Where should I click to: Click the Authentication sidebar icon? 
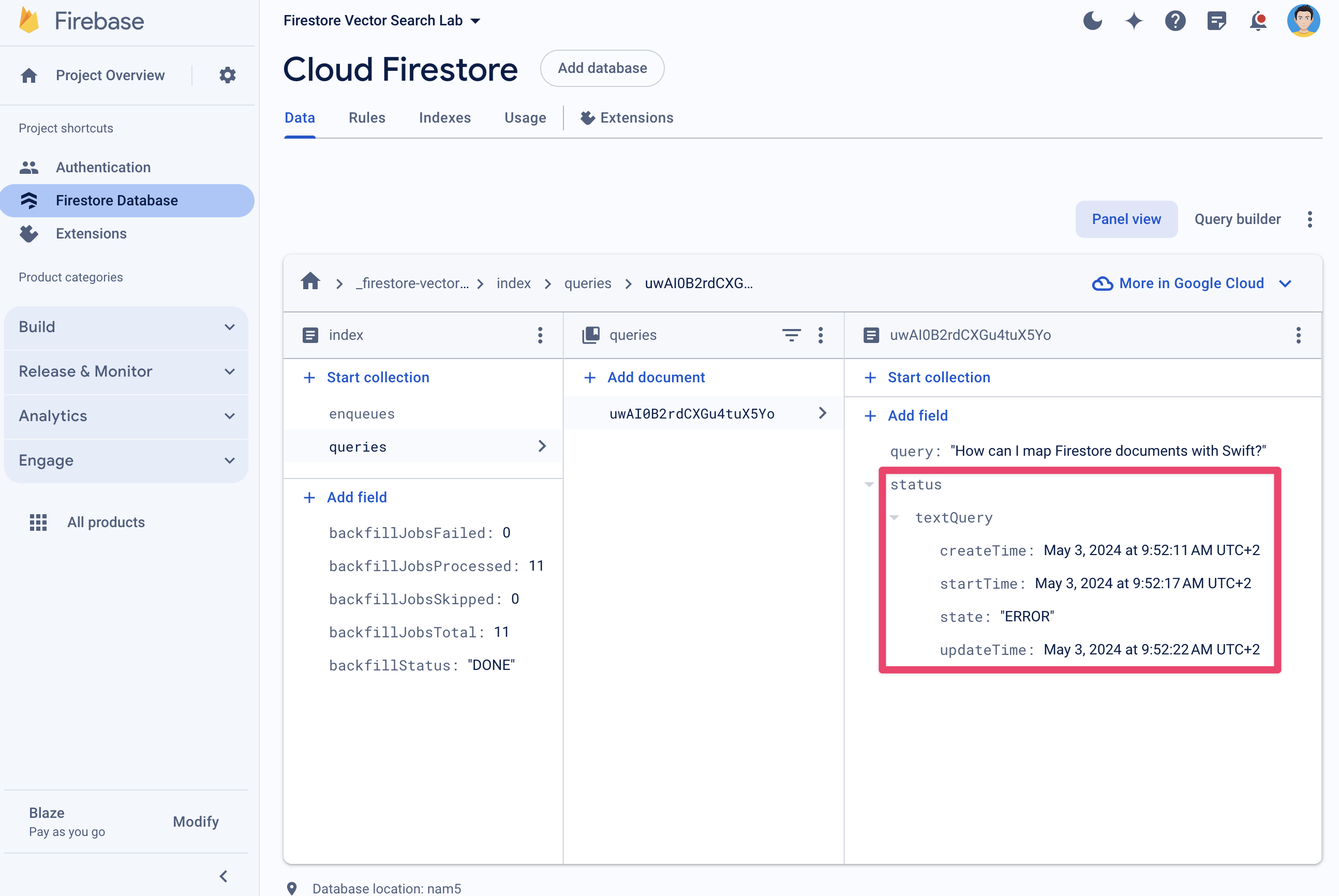29,166
